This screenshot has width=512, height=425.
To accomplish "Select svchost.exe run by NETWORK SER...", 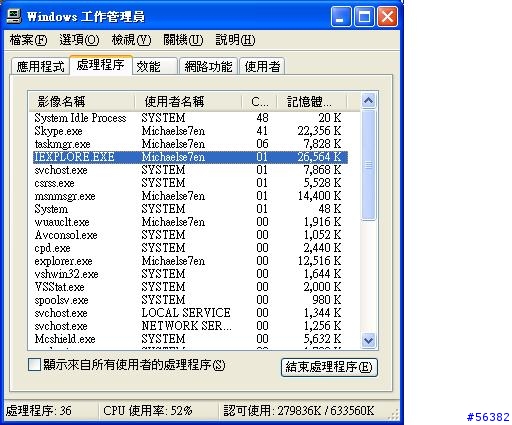I will 190,326.
